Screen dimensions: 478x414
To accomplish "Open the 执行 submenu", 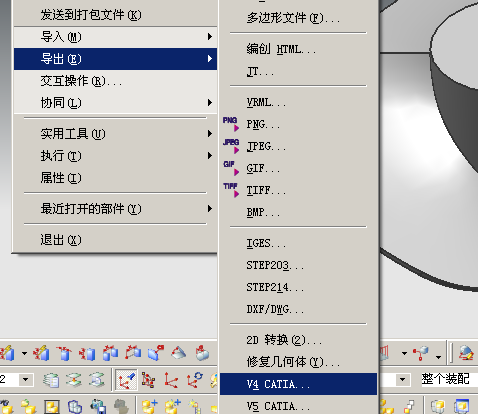I will click(115, 156).
